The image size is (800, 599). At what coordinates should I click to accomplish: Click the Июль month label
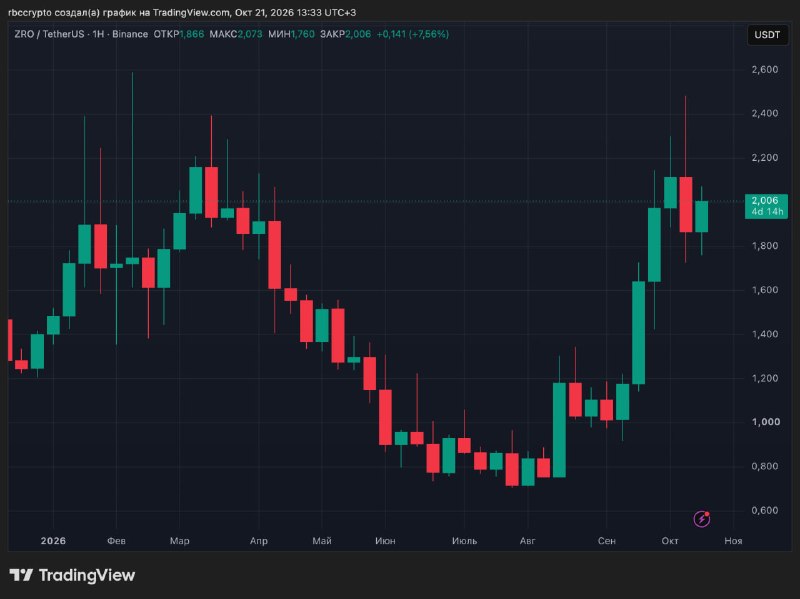[x=464, y=541]
